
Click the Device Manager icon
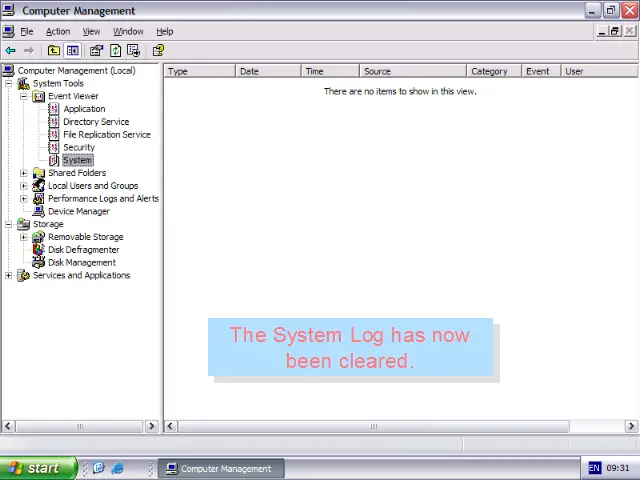(x=38, y=211)
